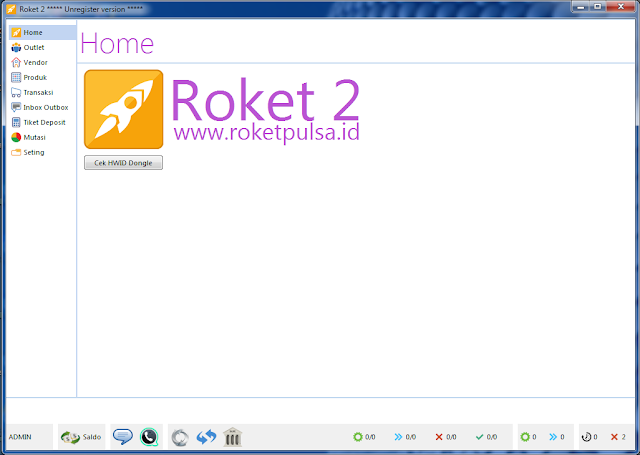Click the clock history counter icon
The height and width of the screenshot is (455, 640).
pos(589,437)
